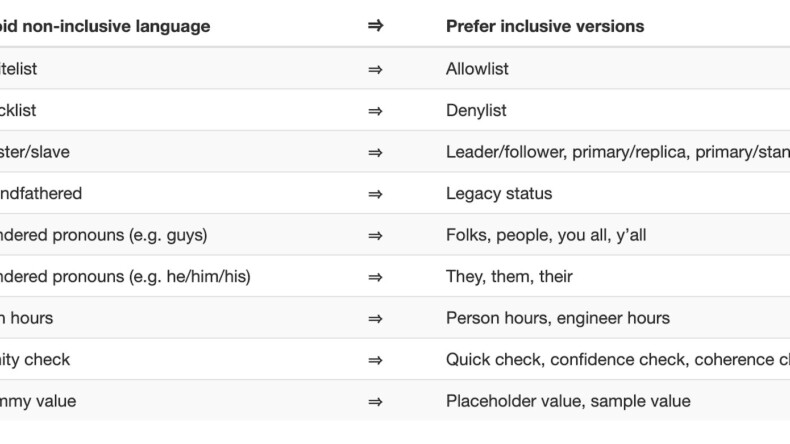The height and width of the screenshot is (444, 790).
Task: Click the arrow beside They, them, their
Action: tap(375, 277)
